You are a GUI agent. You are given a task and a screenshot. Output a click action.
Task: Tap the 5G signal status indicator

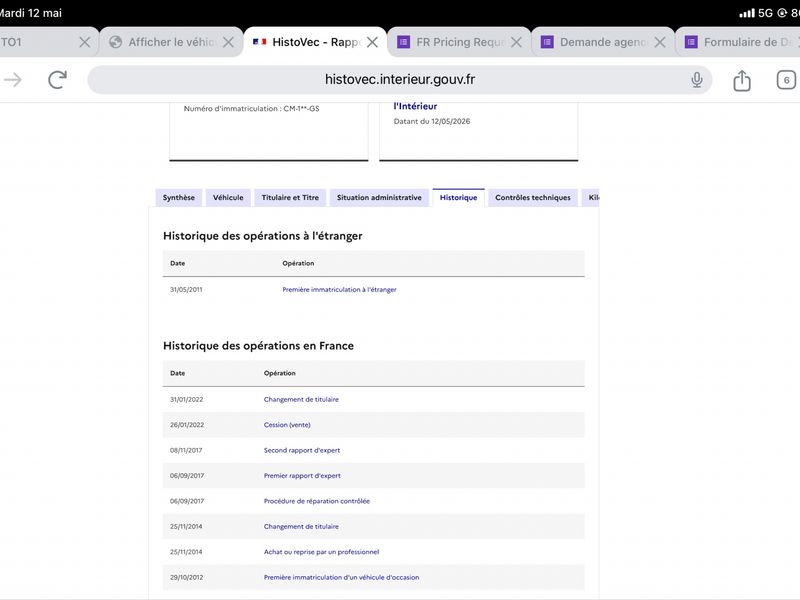(x=765, y=13)
